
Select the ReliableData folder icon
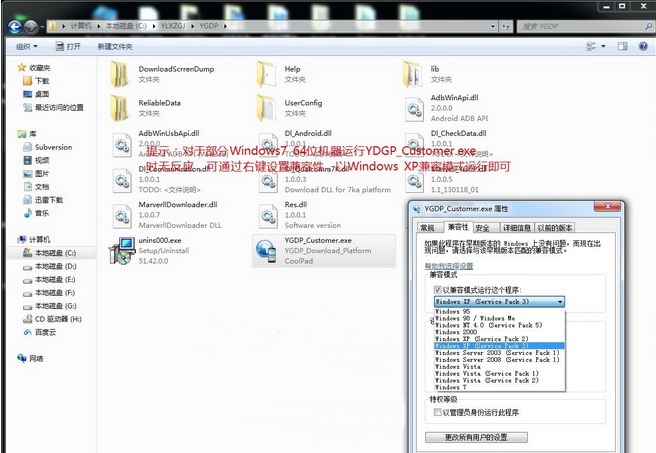point(120,108)
